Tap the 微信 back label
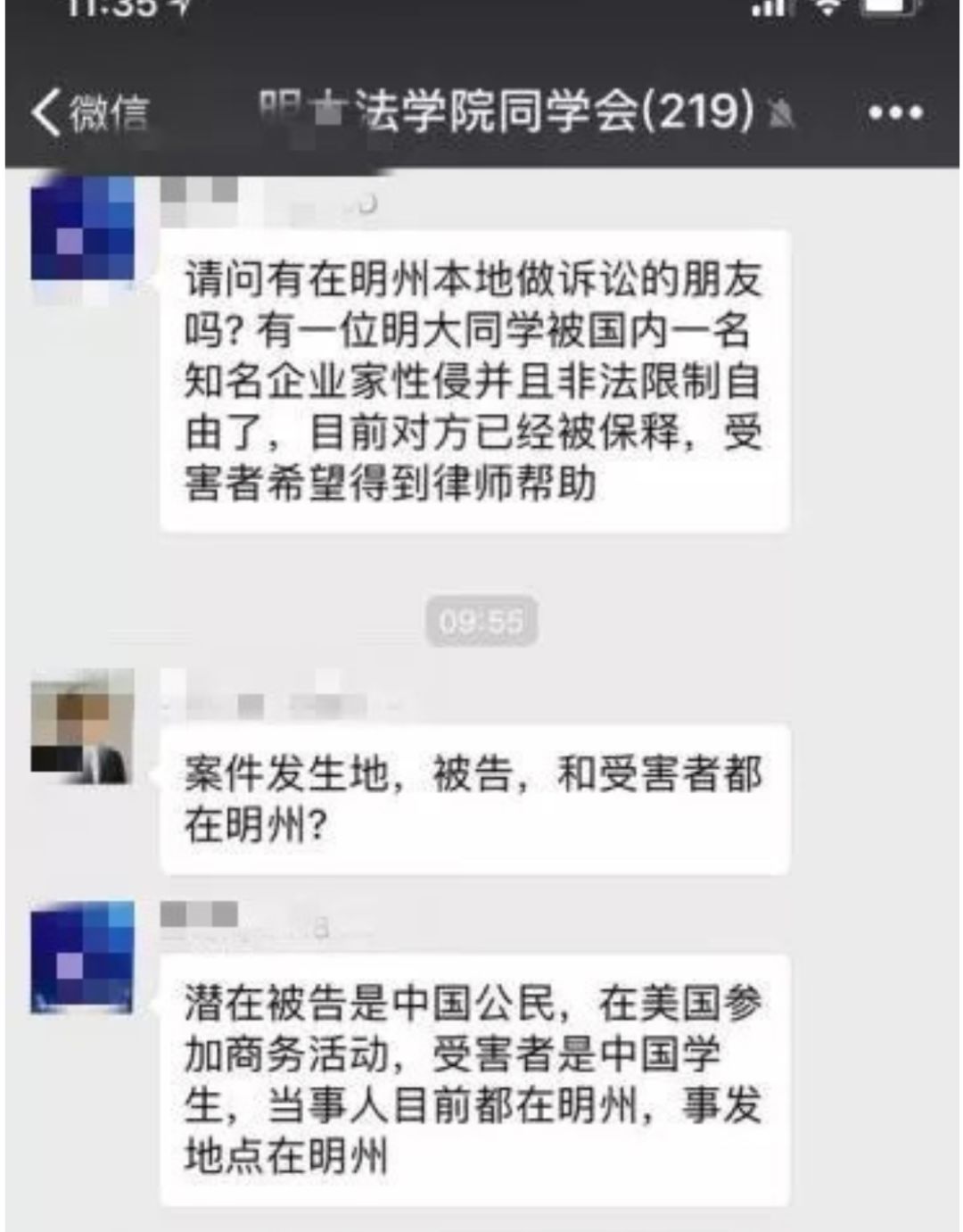Screen dimensions: 963x1232 click(109, 113)
